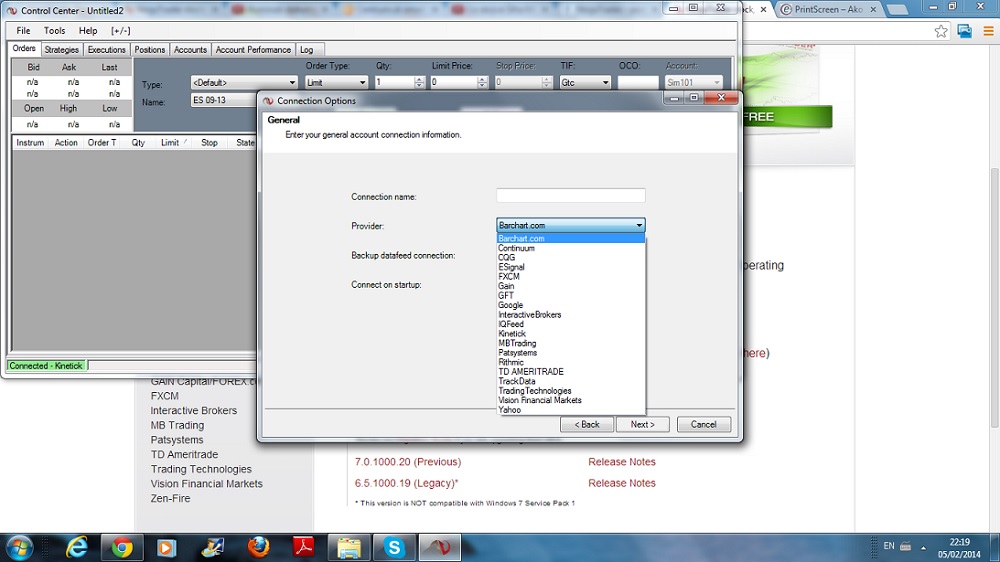
Task: Click the [+/-] menu item
Action: [121, 31]
